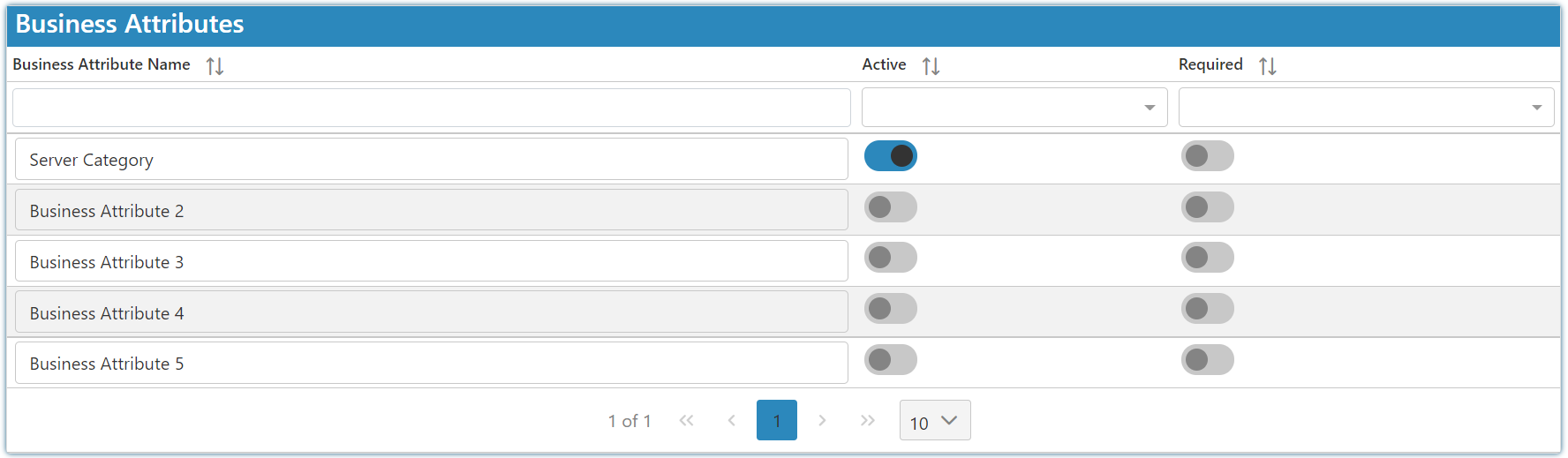Go to first page of results
Image resolution: width=1568 pixels, height=458 pixels.
tap(686, 420)
